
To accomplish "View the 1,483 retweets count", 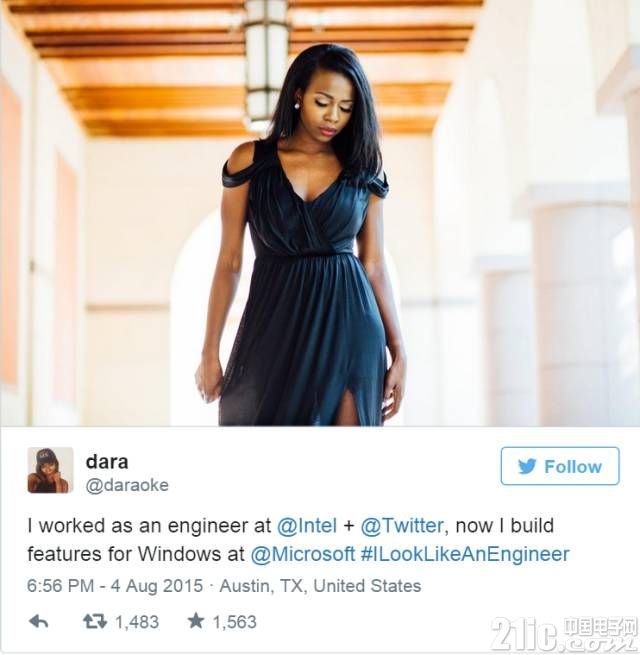I will coord(137,622).
